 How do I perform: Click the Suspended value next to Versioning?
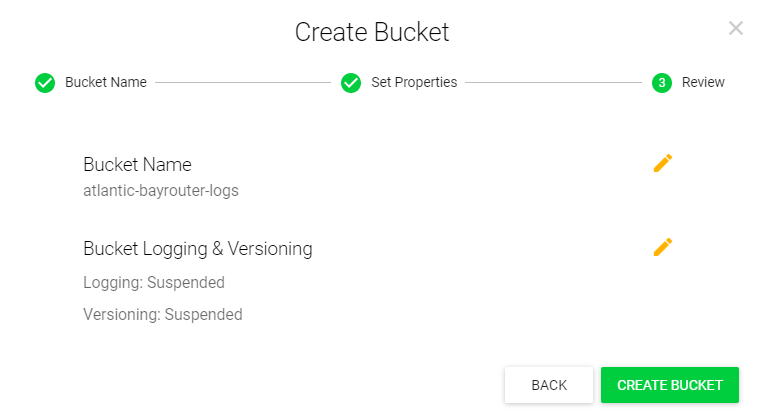[x=203, y=314]
